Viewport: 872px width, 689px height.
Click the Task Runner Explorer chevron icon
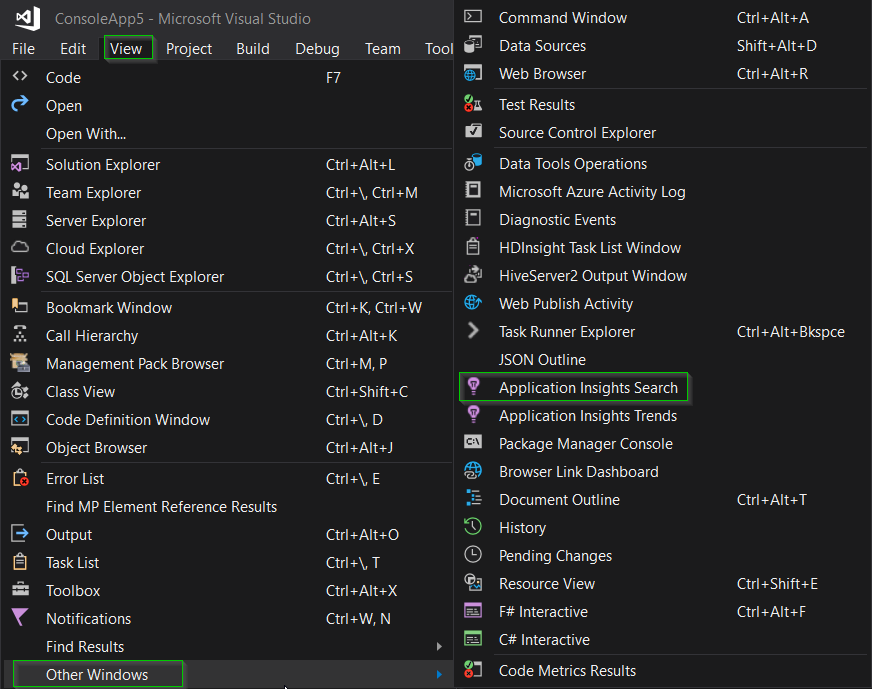click(473, 330)
